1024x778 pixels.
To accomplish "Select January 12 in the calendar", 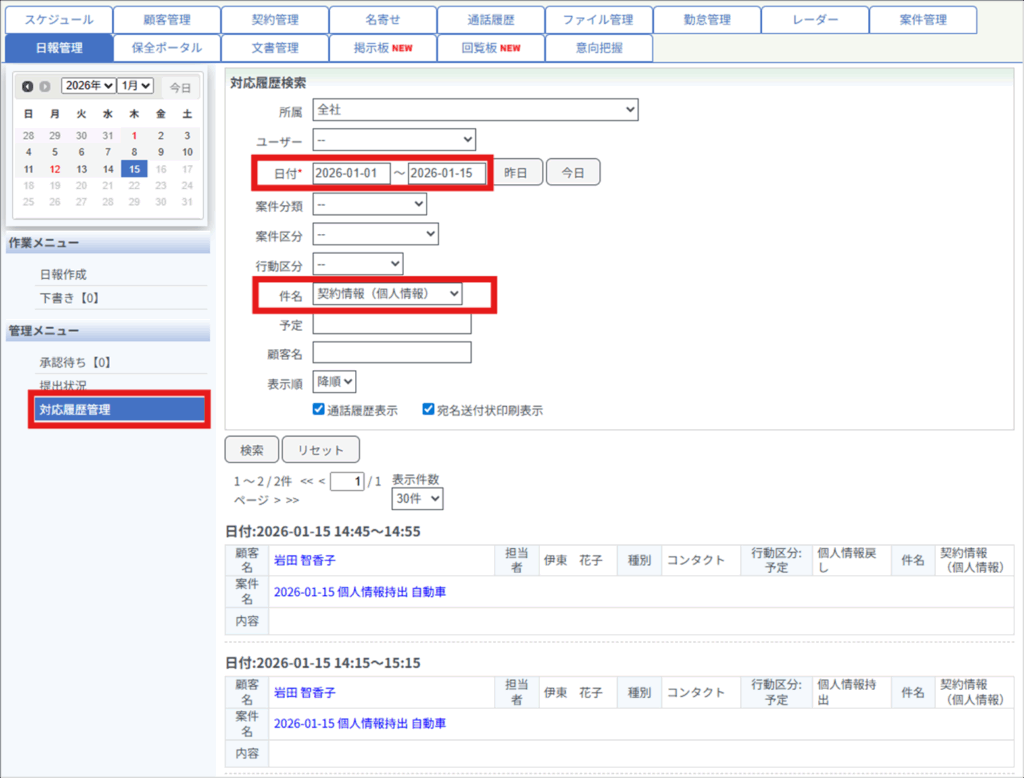I will (55, 169).
